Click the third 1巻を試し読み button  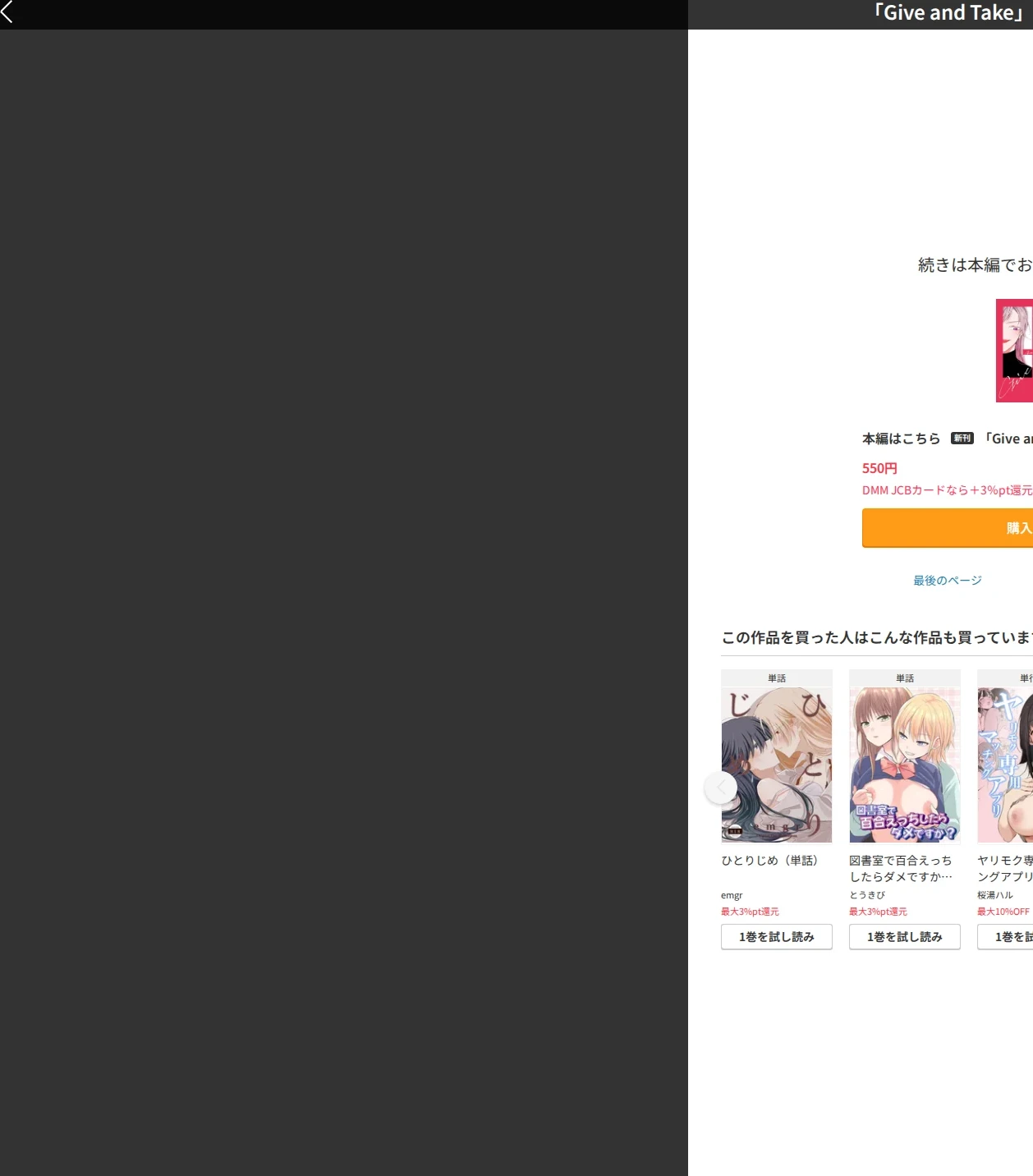tap(1005, 937)
